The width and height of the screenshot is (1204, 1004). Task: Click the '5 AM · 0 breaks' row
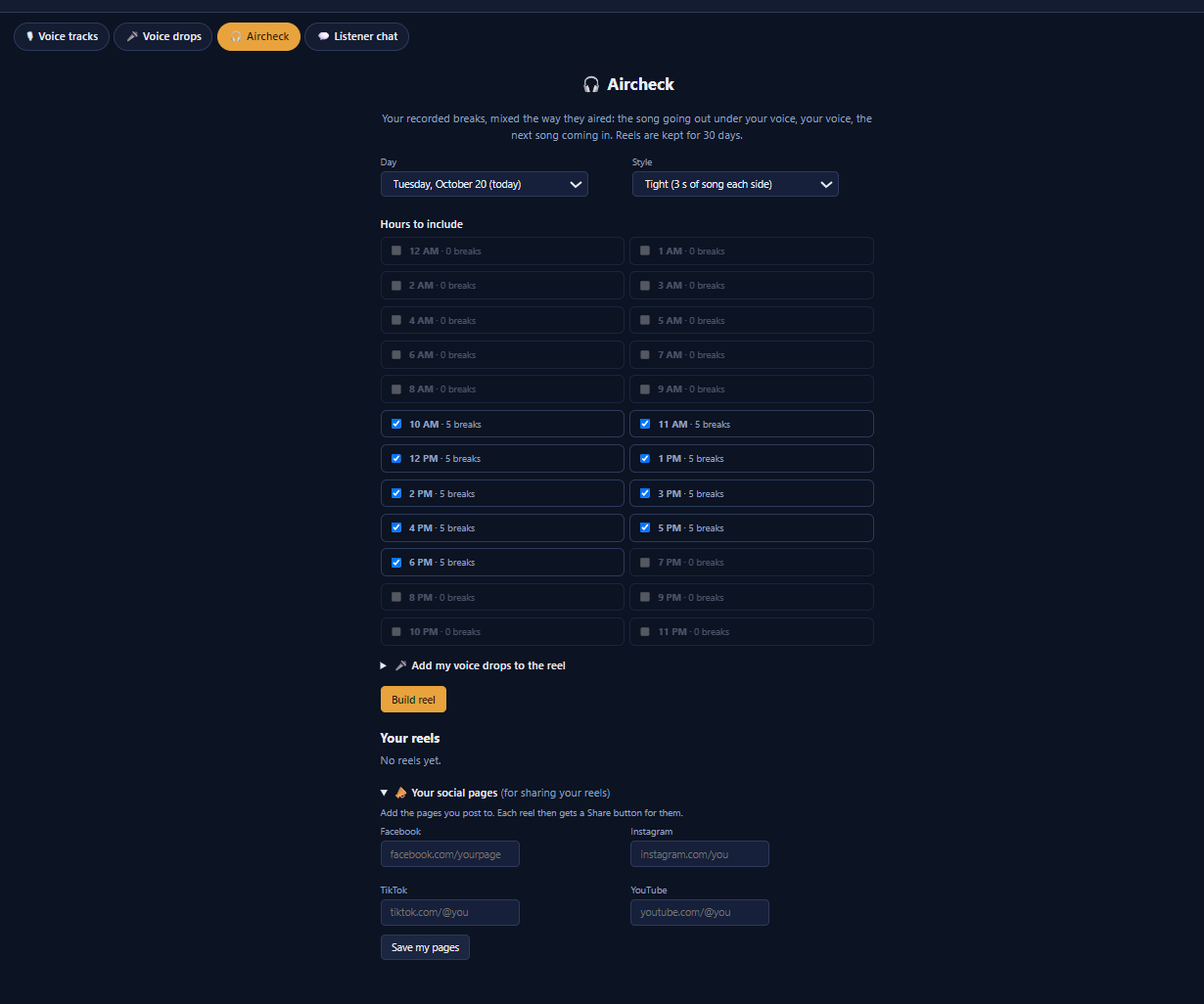click(x=752, y=320)
